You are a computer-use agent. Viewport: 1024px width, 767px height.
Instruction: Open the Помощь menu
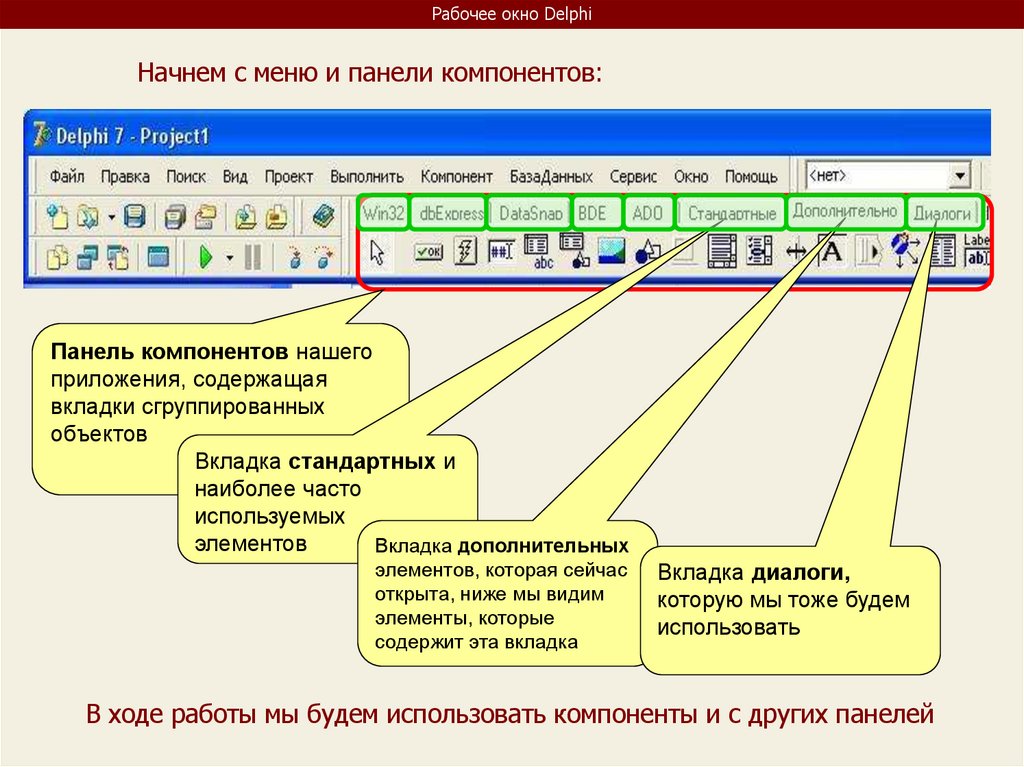(751, 176)
